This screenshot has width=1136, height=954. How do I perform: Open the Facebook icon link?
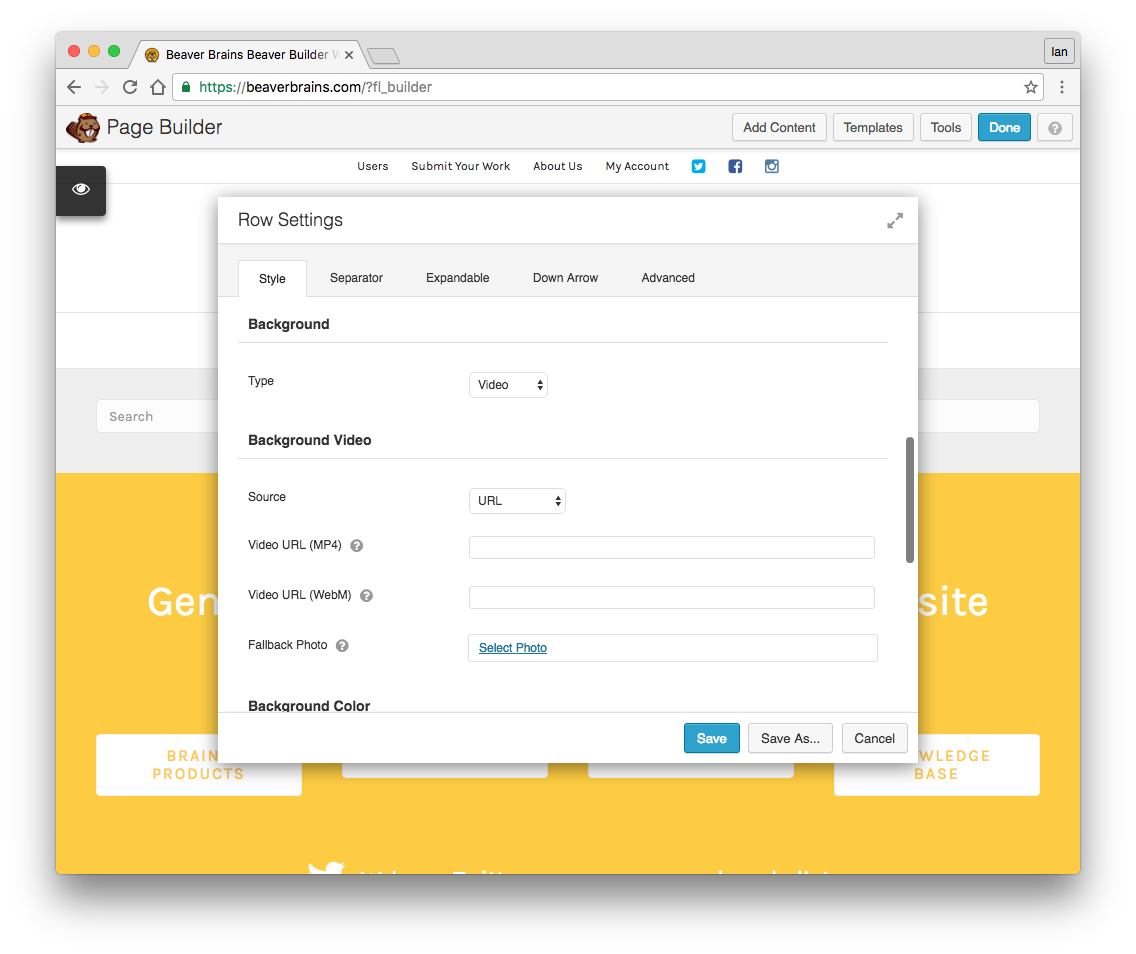coord(735,167)
